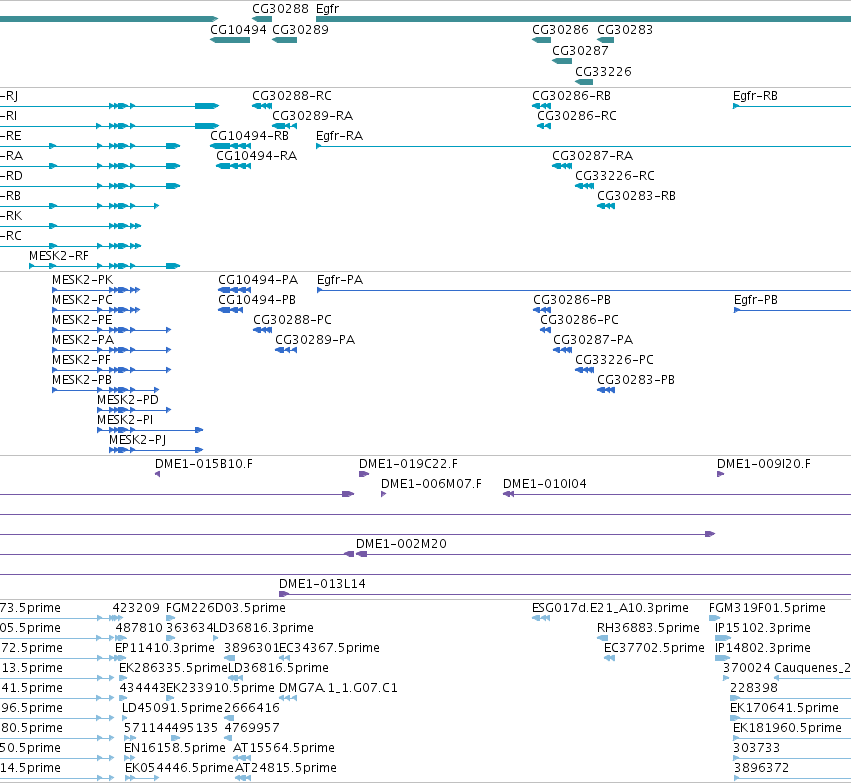Select protein CG30286-PB
This screenshot has height=783, width=851.
[571, 300]
